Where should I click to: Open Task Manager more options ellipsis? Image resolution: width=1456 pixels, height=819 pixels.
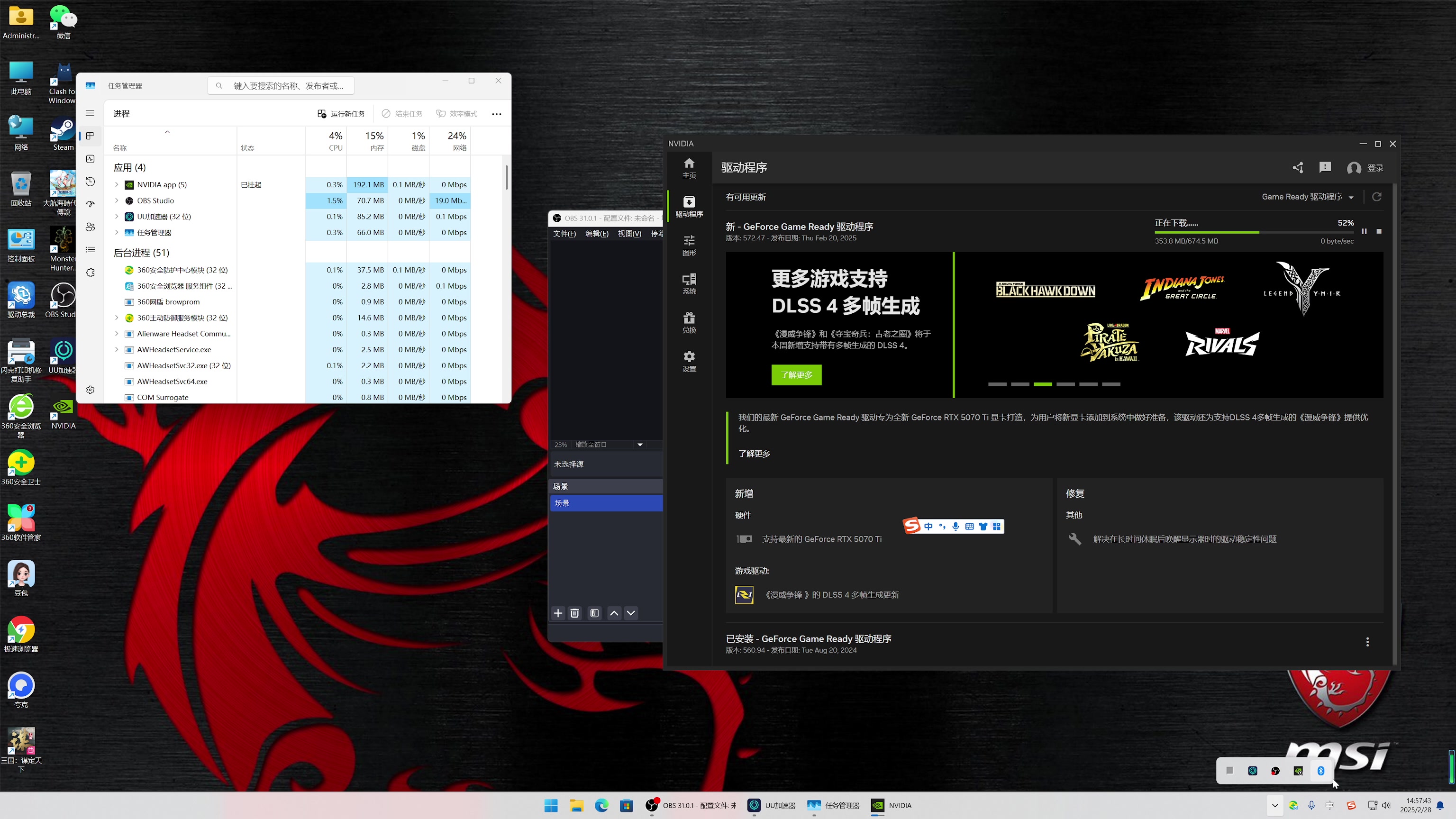point(496,114)
